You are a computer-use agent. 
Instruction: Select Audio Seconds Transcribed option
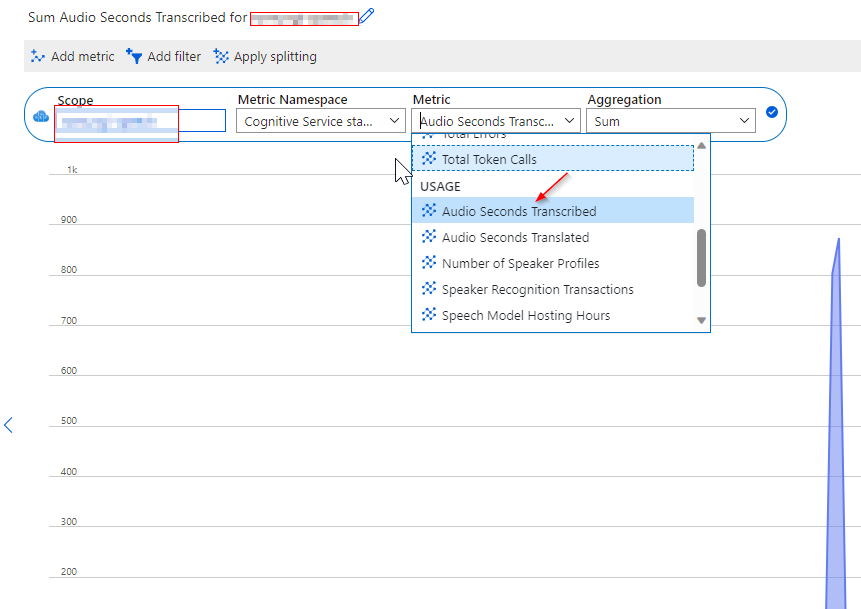coord(553,210)
